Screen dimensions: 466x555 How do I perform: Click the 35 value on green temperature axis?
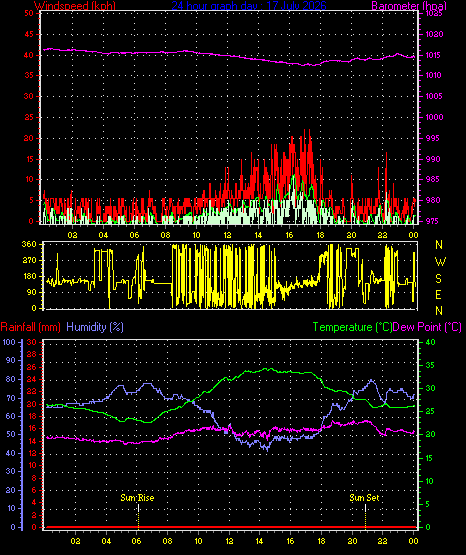[430, 365]
